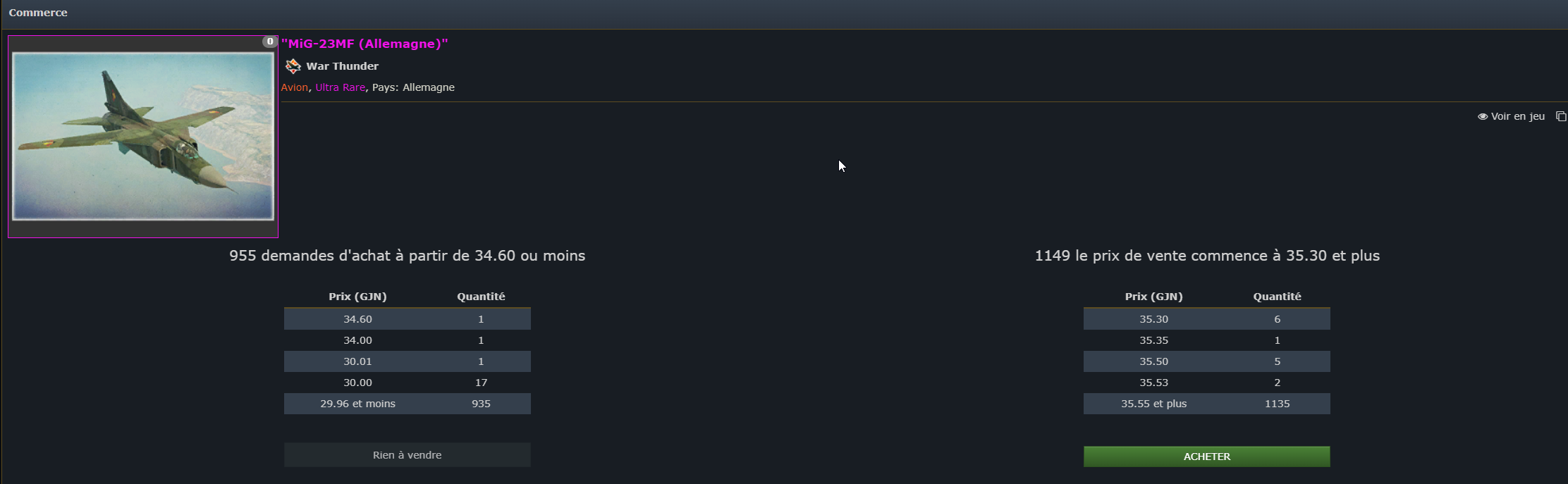The width and height of the screenshot is (1568, 484).
Task: Open the 35.50 sell price tier
Action: tap(1206, 361)
